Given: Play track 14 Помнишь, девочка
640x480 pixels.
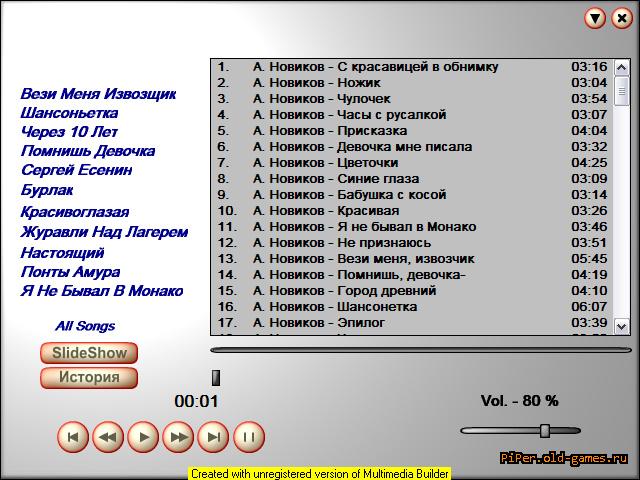Looking at the screenshot, I should coord(412,275).
